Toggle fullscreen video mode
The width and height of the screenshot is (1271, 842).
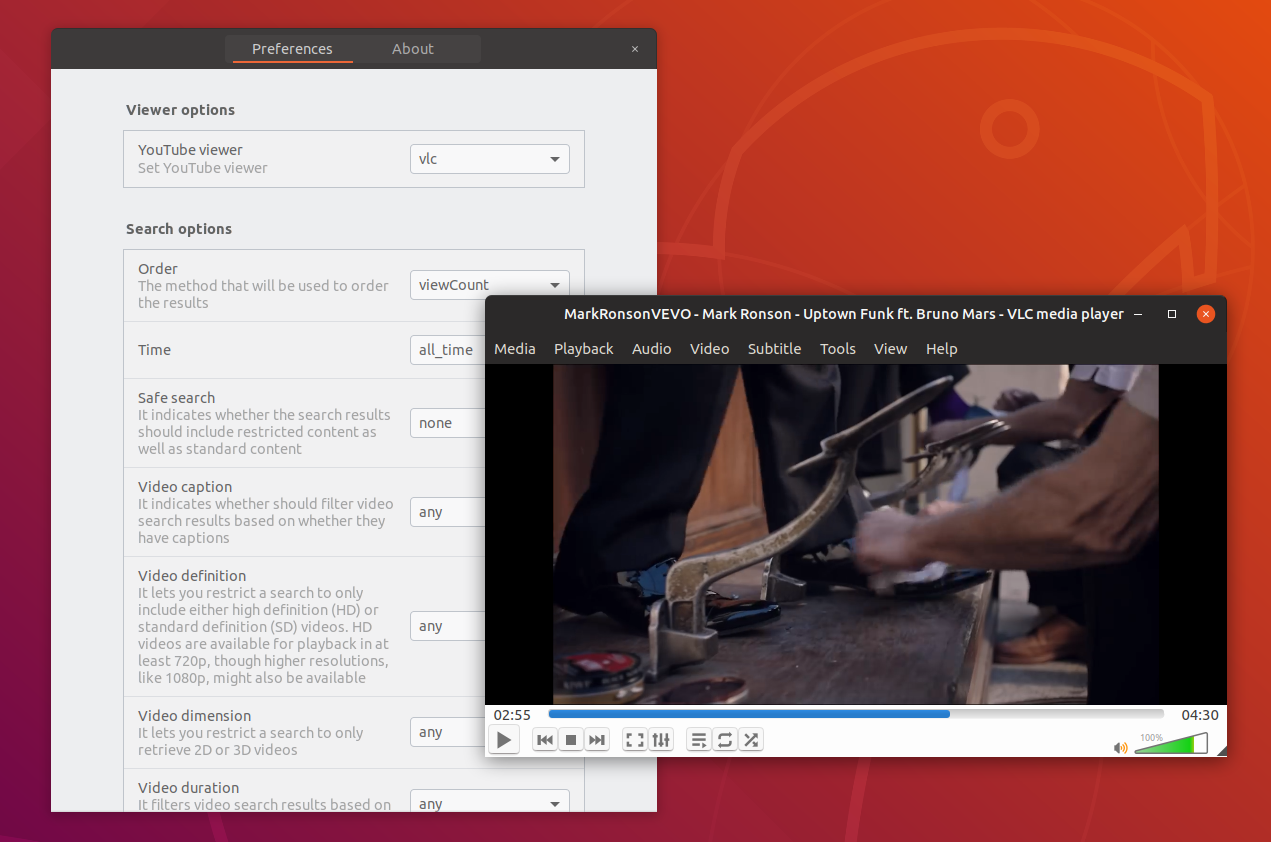pos(634,740)
